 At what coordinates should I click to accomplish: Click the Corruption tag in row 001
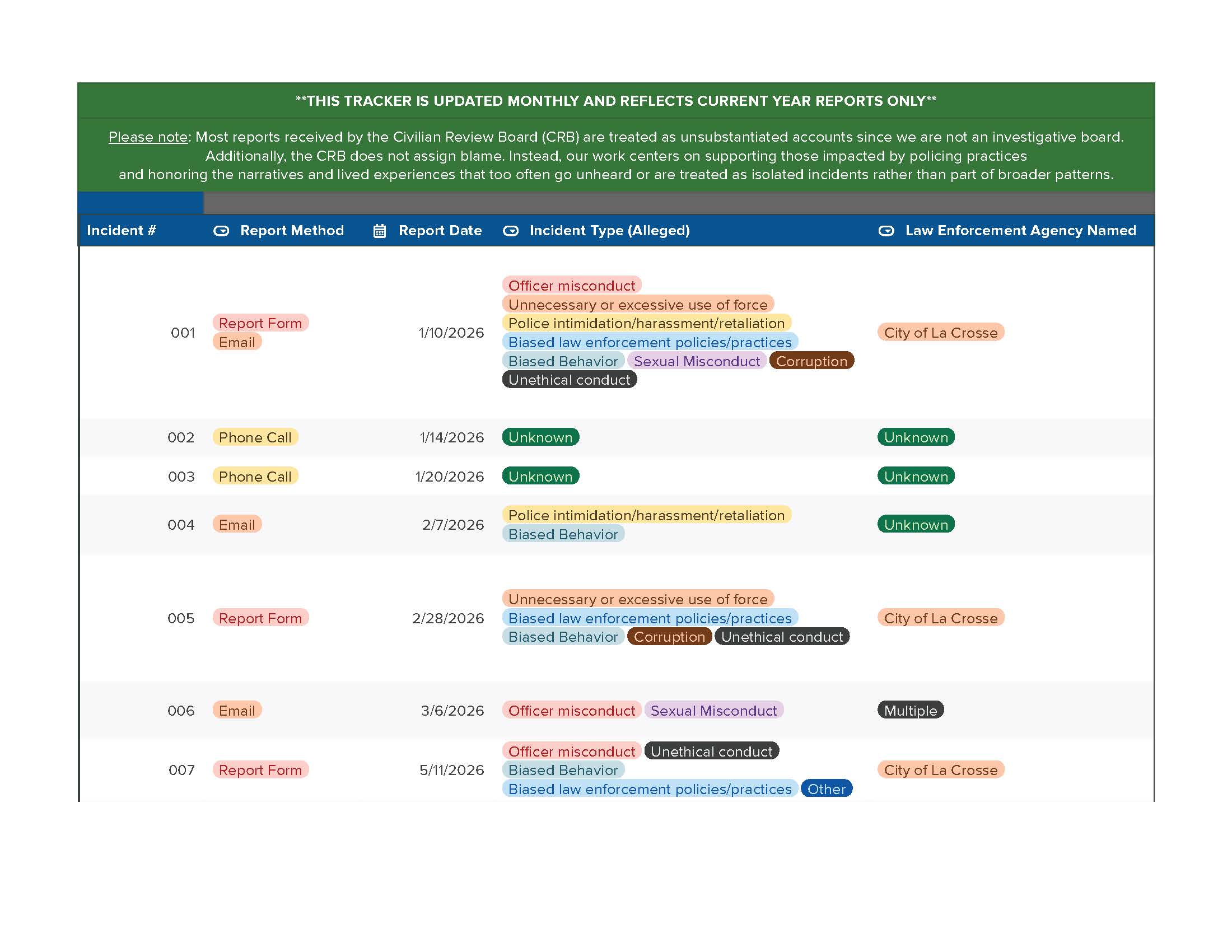tap(812, 361)
